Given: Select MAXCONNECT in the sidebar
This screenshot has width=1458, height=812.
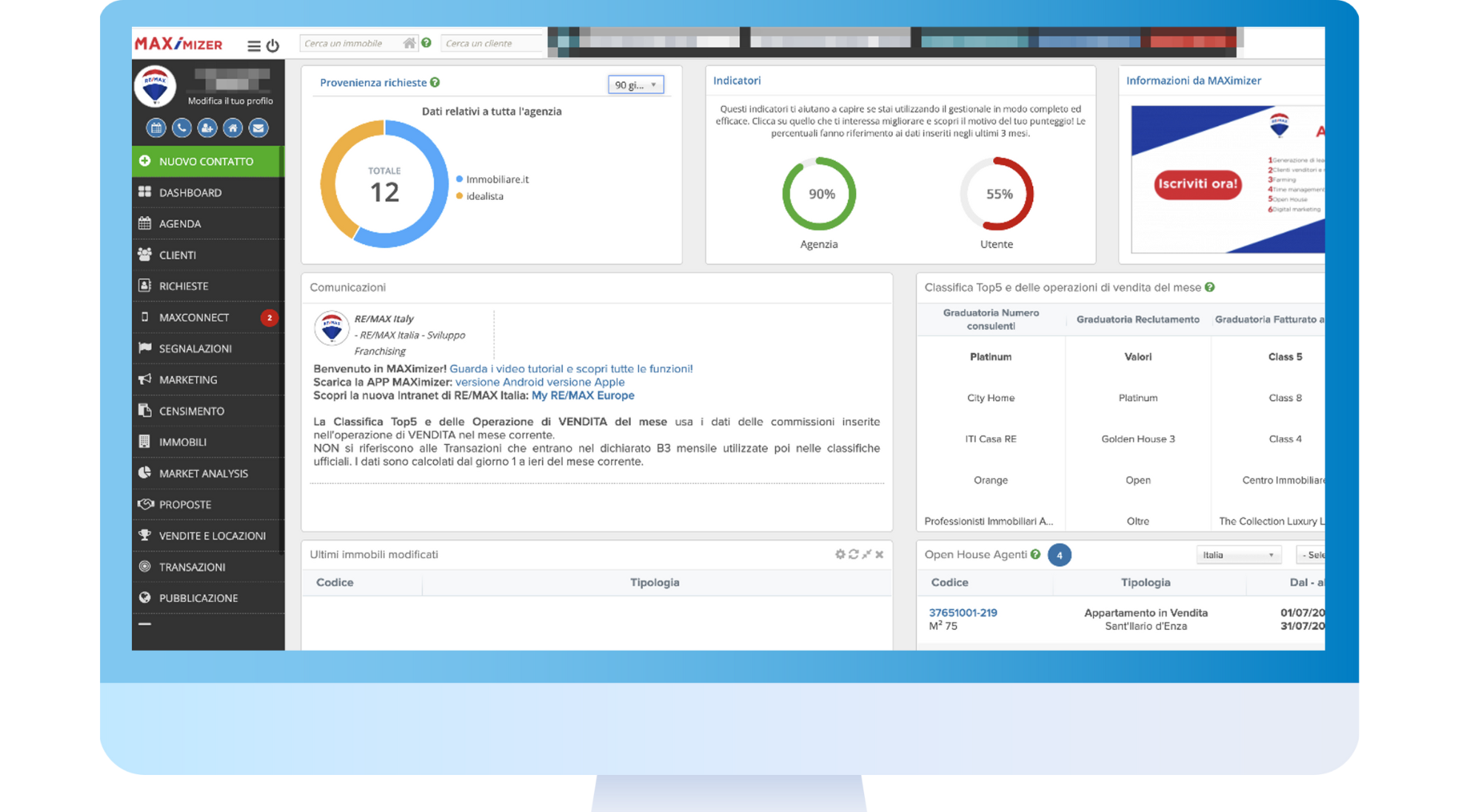Looking at the screenshot, I should 194,317.
